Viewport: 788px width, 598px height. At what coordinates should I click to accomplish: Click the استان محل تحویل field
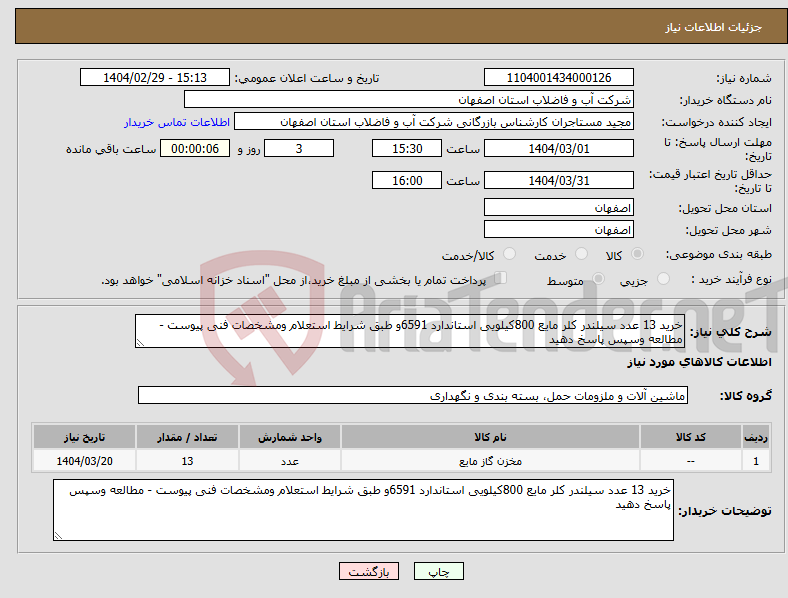(558, 207)
